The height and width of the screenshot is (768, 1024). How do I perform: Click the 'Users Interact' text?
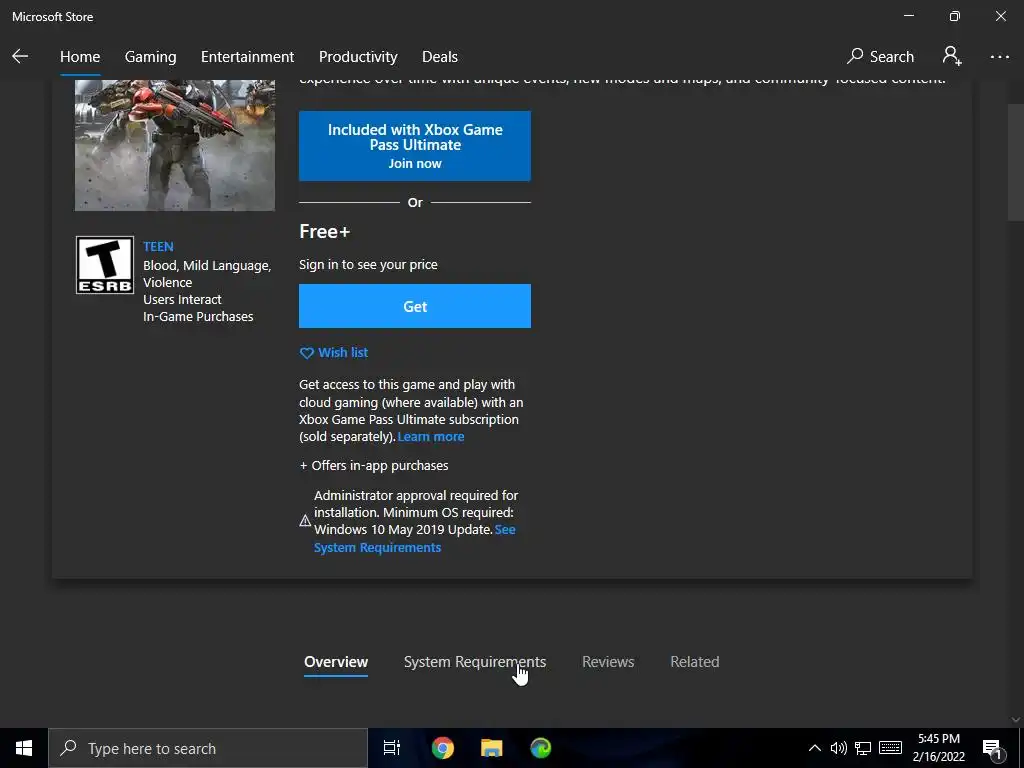click(182, 300)
